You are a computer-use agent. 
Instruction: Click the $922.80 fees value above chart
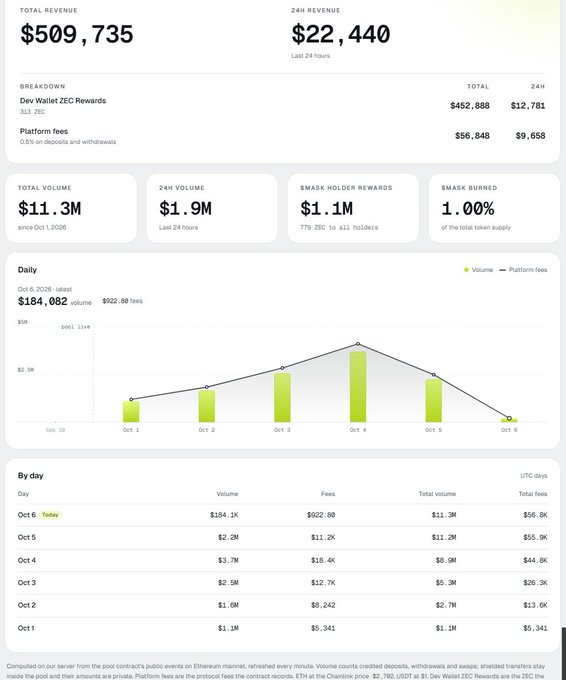pyautogui.click(x=115, y=301)
